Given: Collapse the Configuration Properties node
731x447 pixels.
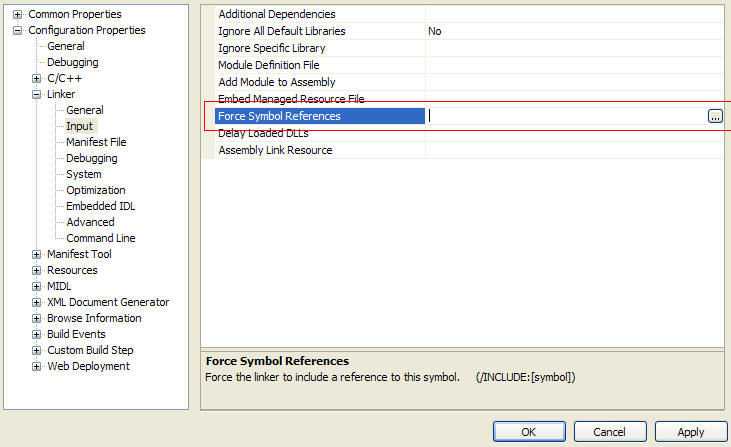Looking at the screenshot, I should pyautogui.click(x=17, y=30).
